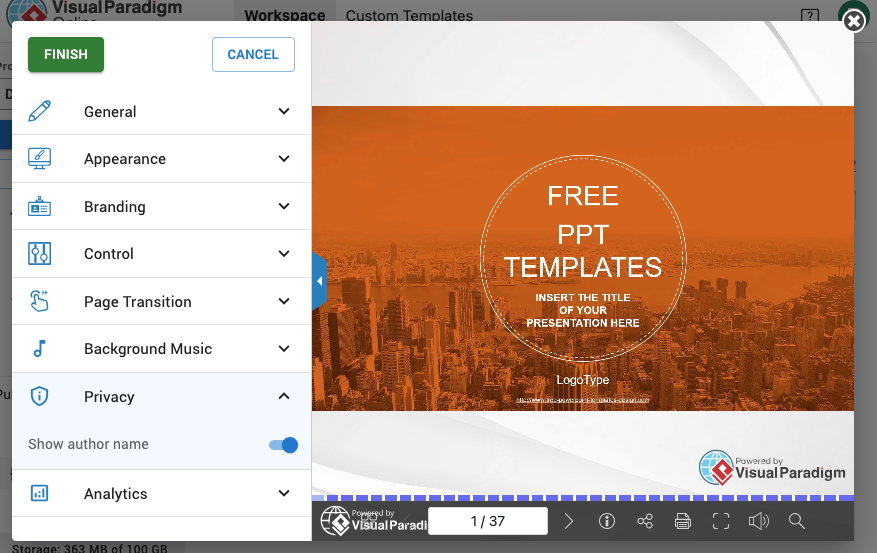Click the green FINISH button
Screen dimensions: 877x553
point(66,55)
